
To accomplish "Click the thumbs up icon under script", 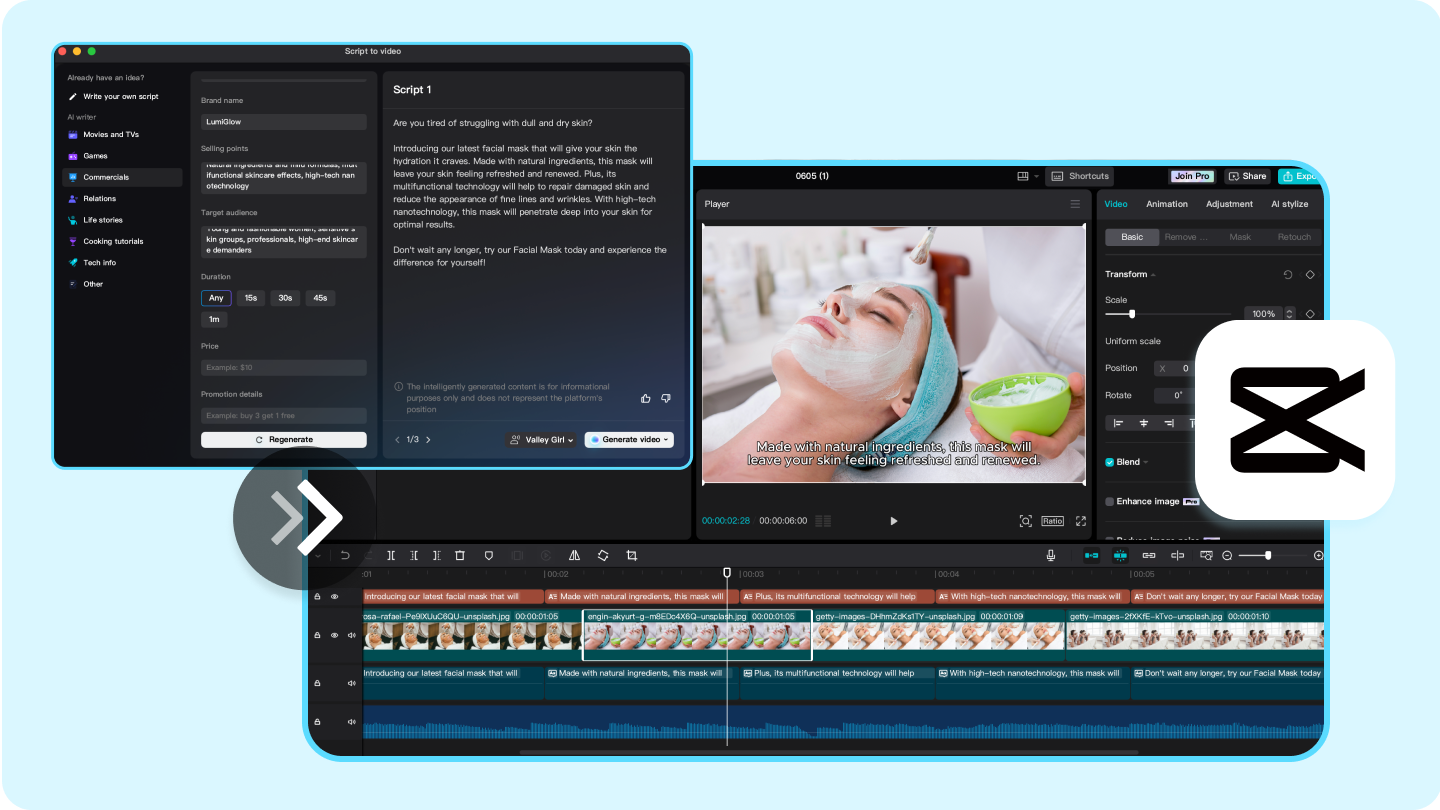I will tap(646, 398).
